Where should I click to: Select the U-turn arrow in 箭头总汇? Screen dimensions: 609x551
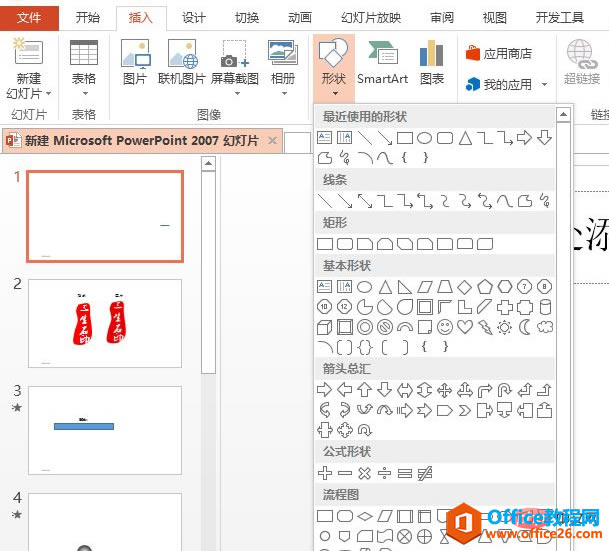click(505, 389)
